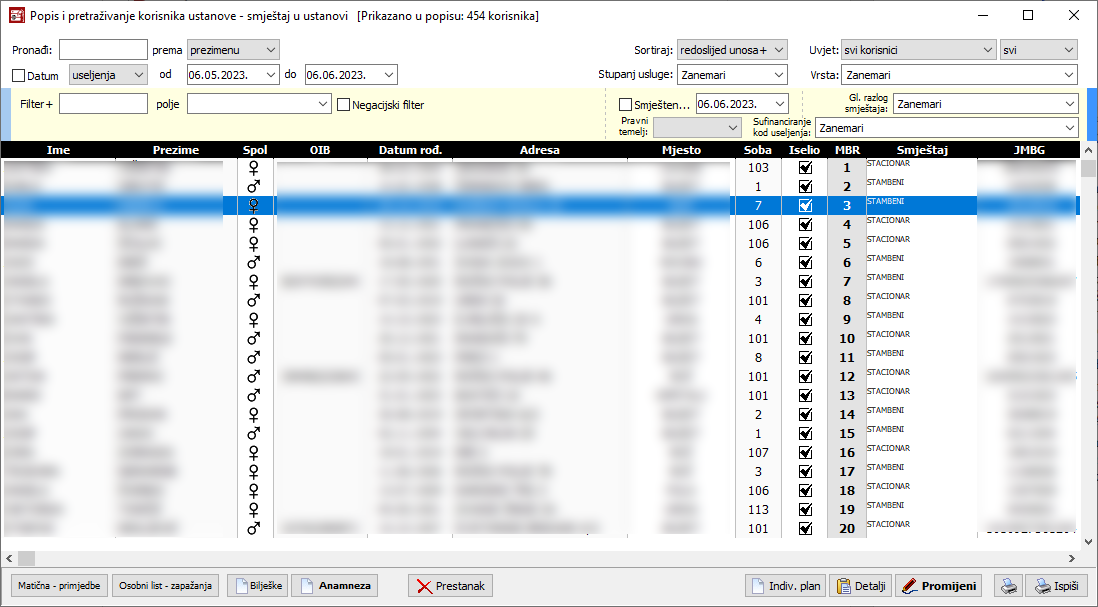This screenshot has height=607, width=1098.
Task: Open Indiv. plan document
Action: pos(786,586)
